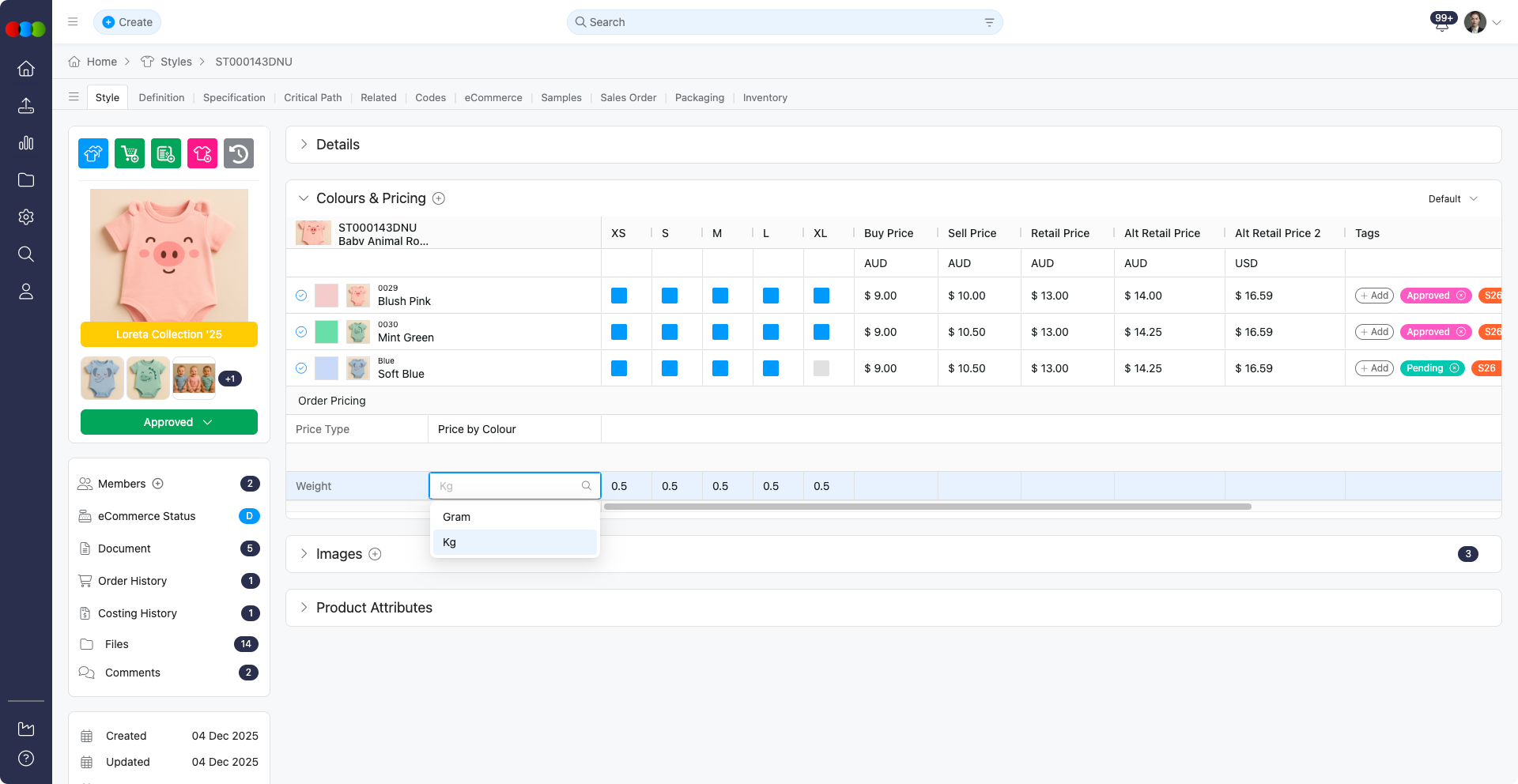Switch to the Specification tab

click(234, 98)
